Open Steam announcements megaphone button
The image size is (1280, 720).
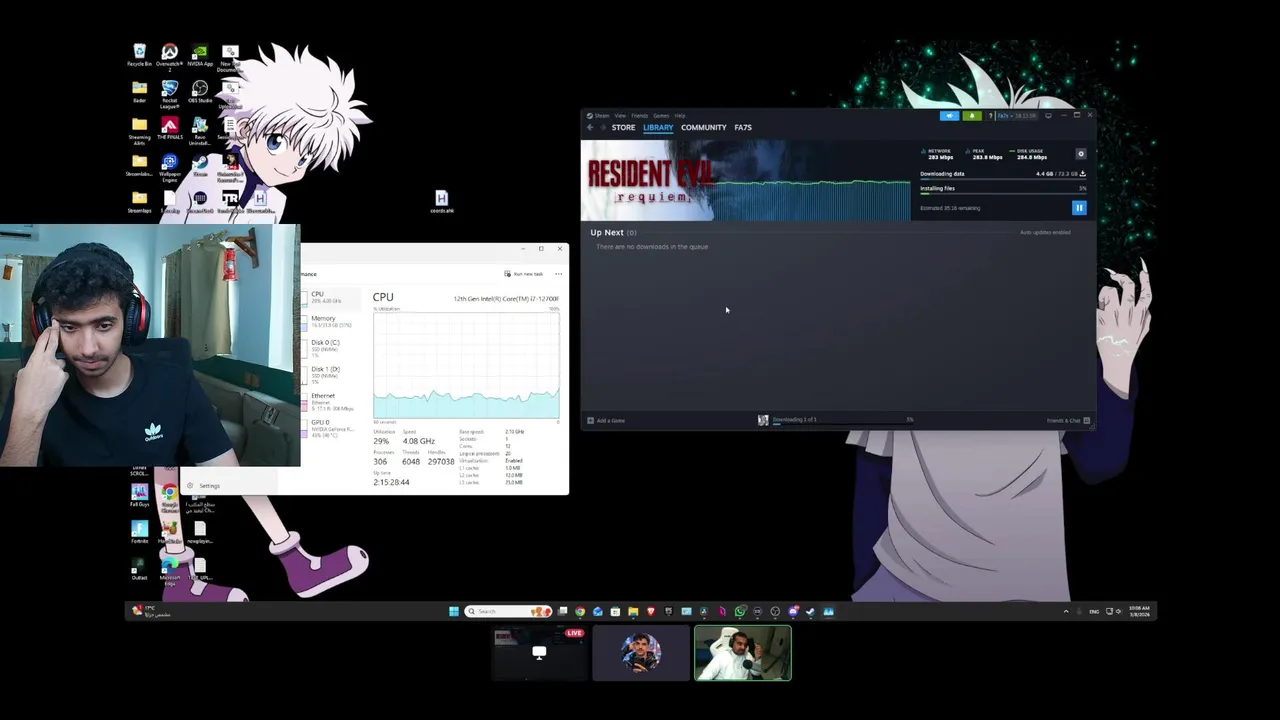pyautogui.click(x=949, y=116)
